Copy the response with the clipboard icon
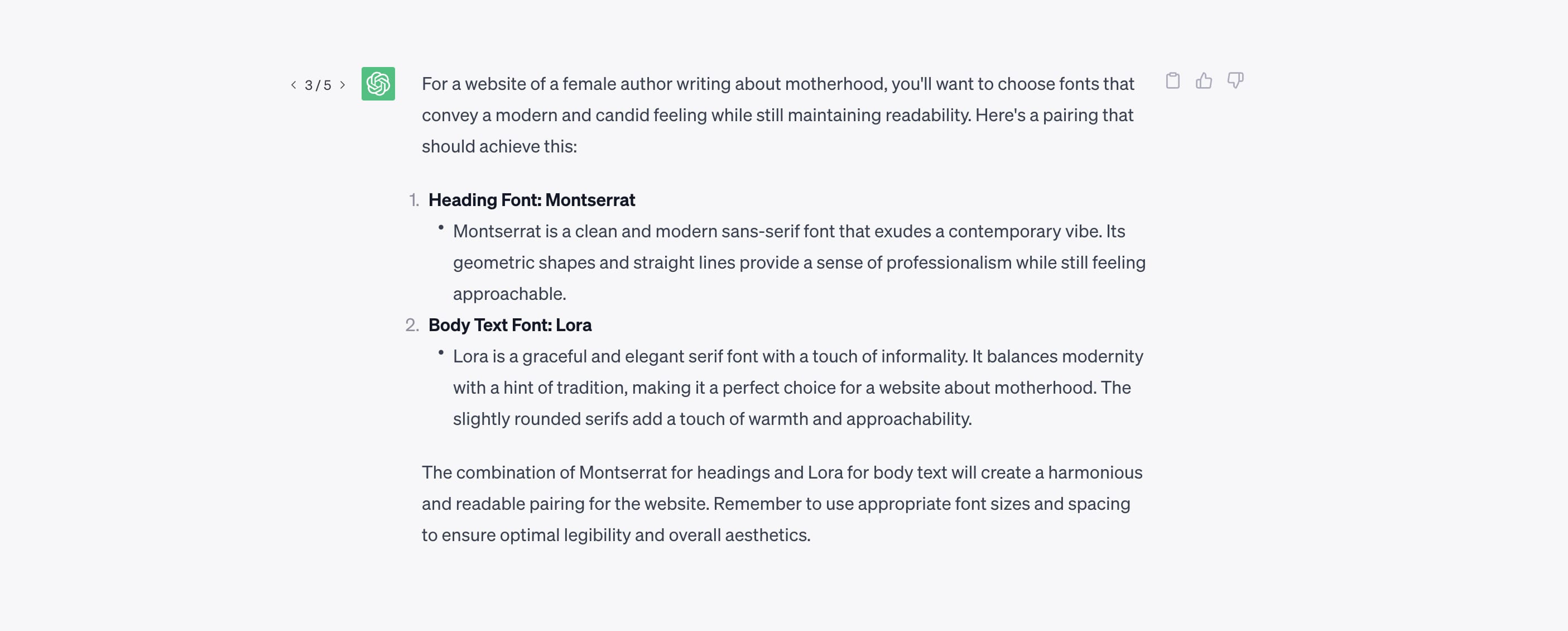Image resolution: width=1568 pixels, height=631 pixels. tap(1172, 80)
